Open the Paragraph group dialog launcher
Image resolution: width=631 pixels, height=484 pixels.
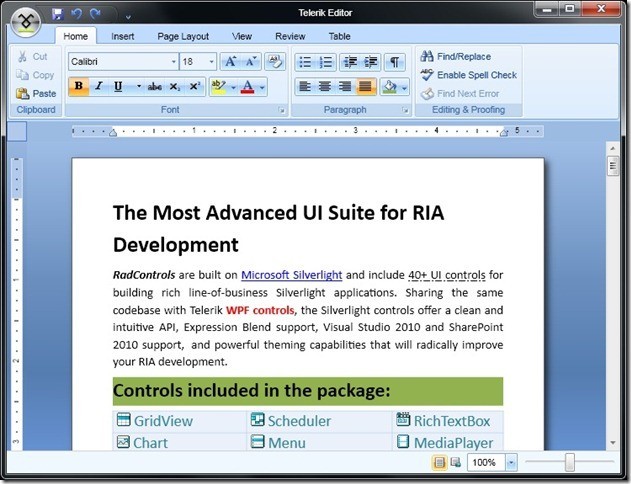pos(405,110)
